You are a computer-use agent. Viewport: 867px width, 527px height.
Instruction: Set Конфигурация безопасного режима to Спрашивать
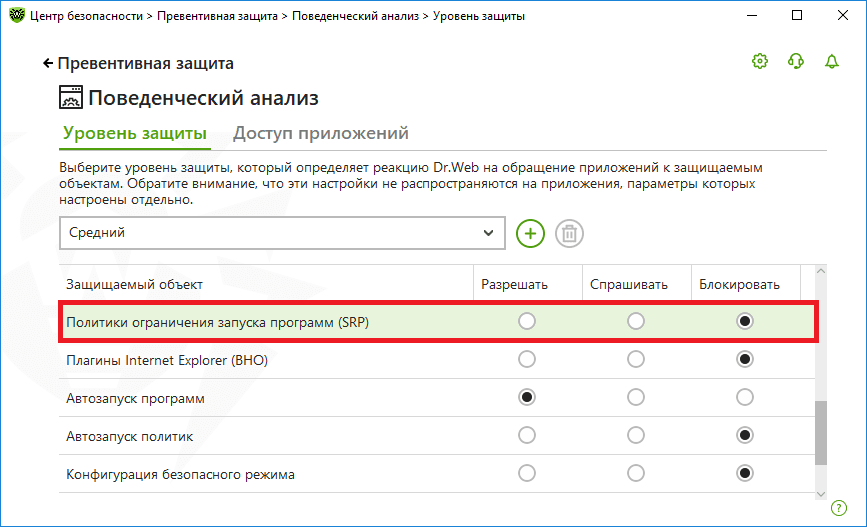coord(635,473)
